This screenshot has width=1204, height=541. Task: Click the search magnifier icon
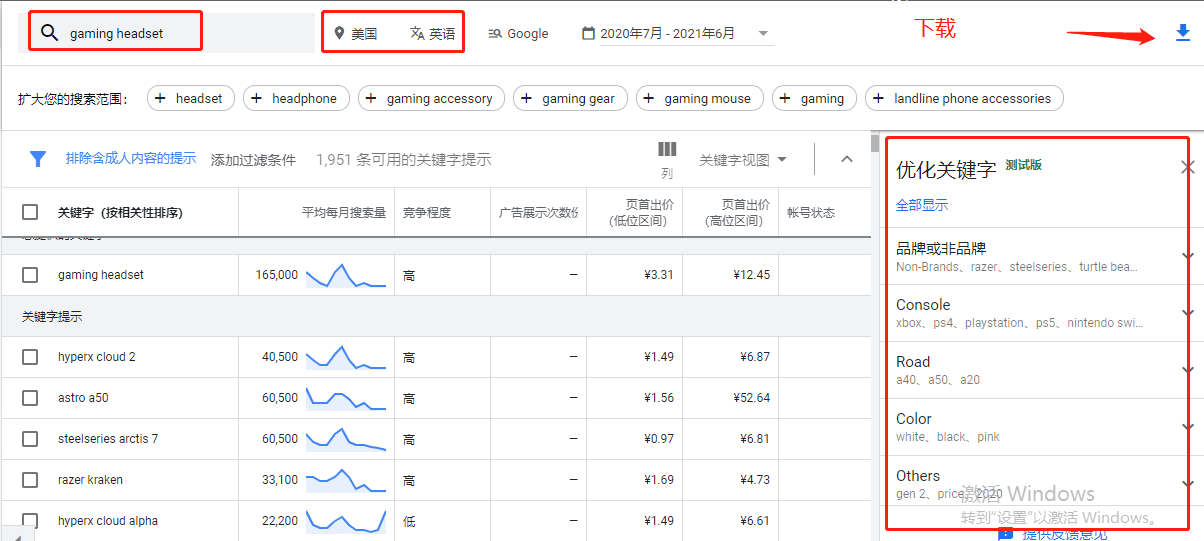point(49,33)
